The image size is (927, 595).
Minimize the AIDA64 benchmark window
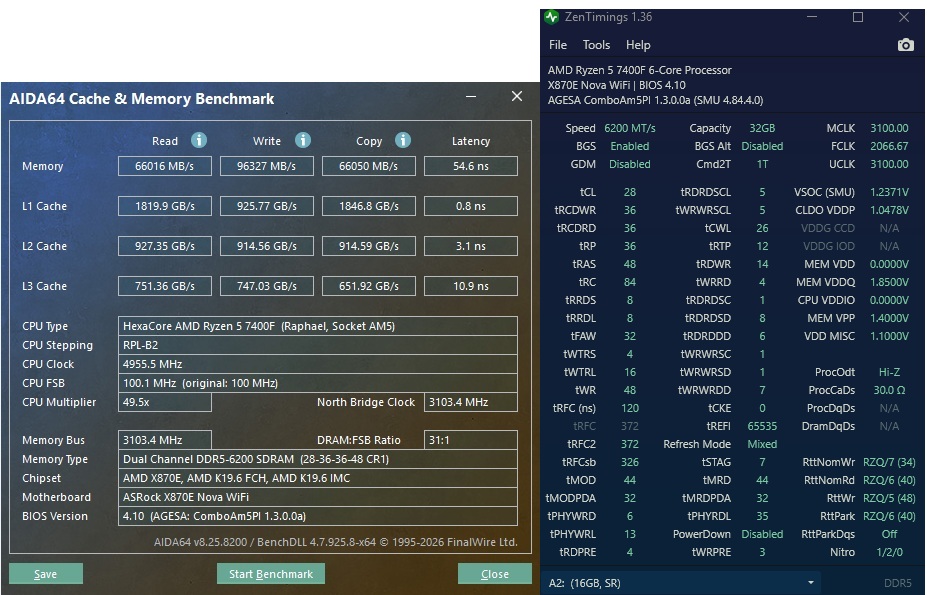pos(471,96)
